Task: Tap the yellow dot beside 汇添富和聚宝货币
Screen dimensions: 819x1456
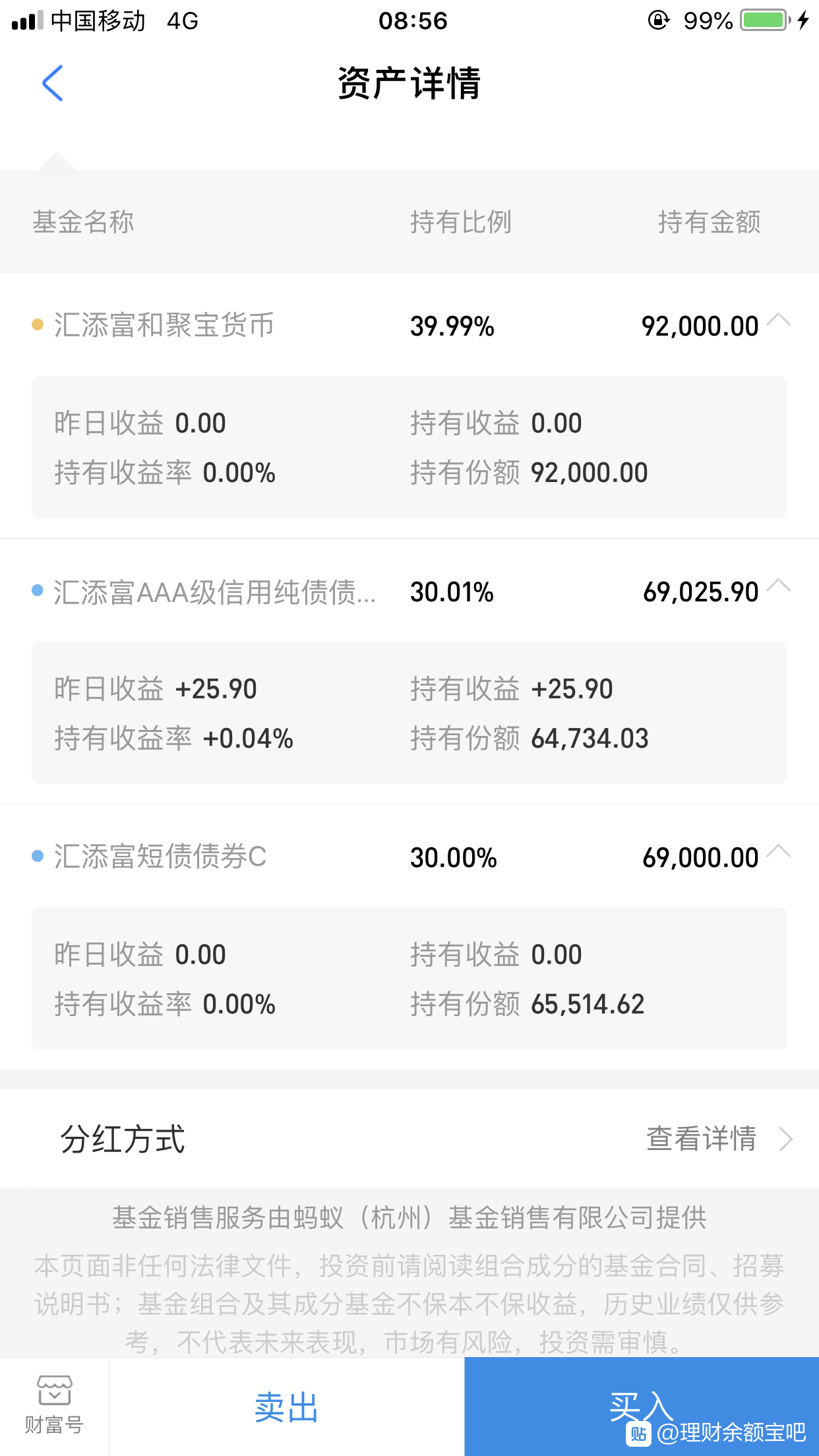Action: tap(38, 324)
